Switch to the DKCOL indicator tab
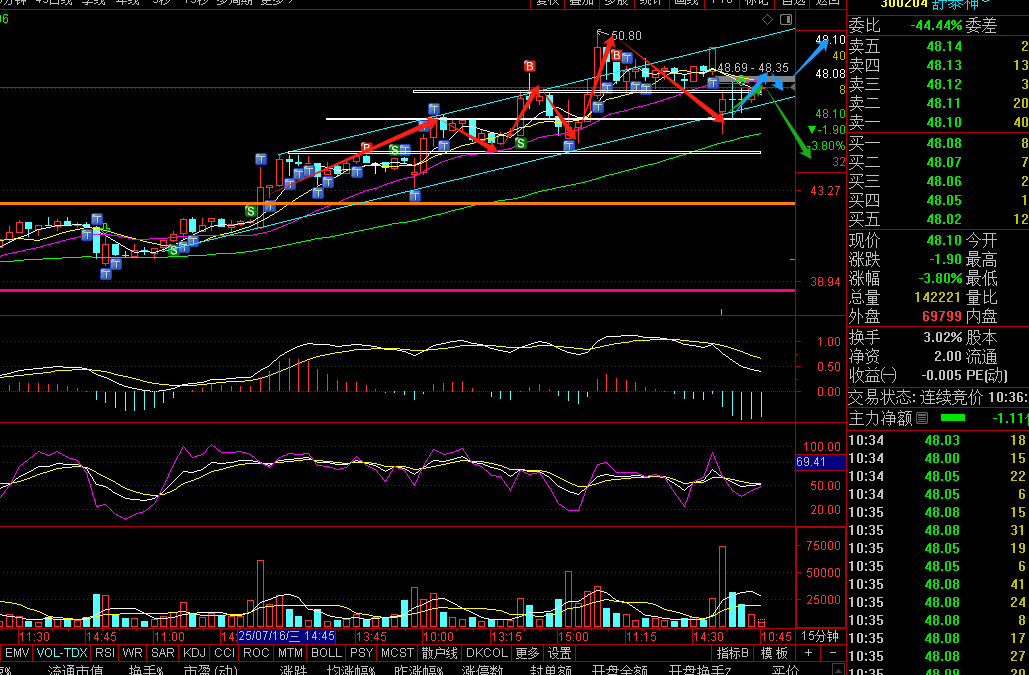 486,653
